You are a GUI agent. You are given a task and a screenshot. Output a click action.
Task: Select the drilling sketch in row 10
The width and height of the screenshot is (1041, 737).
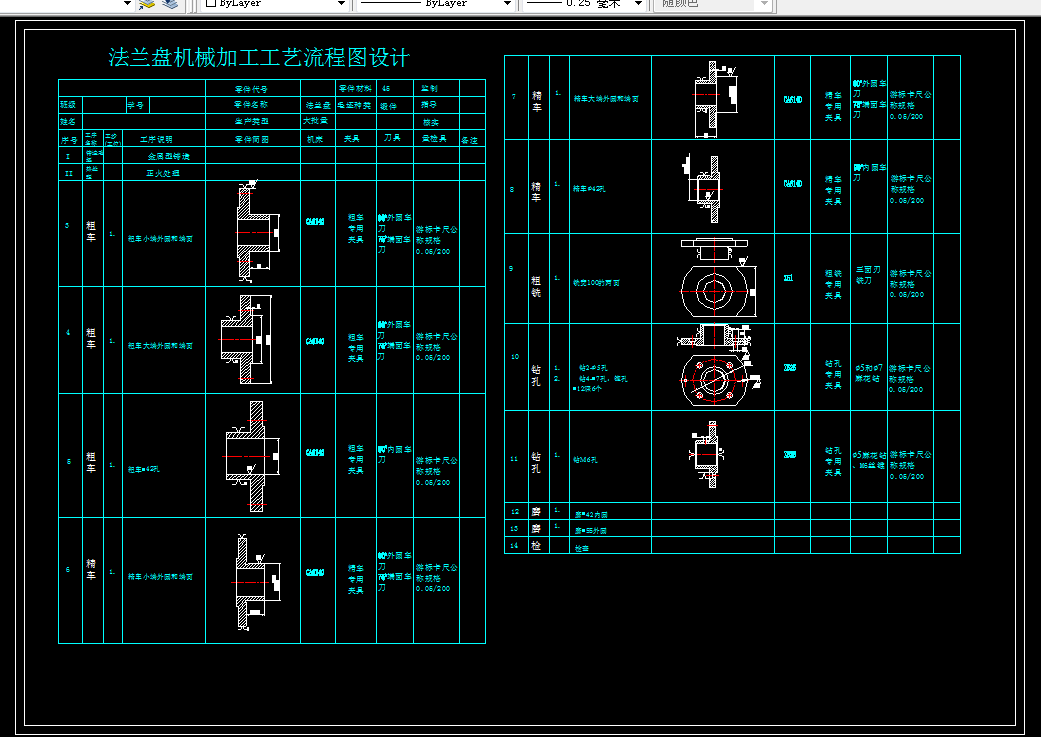click(718, 366)
